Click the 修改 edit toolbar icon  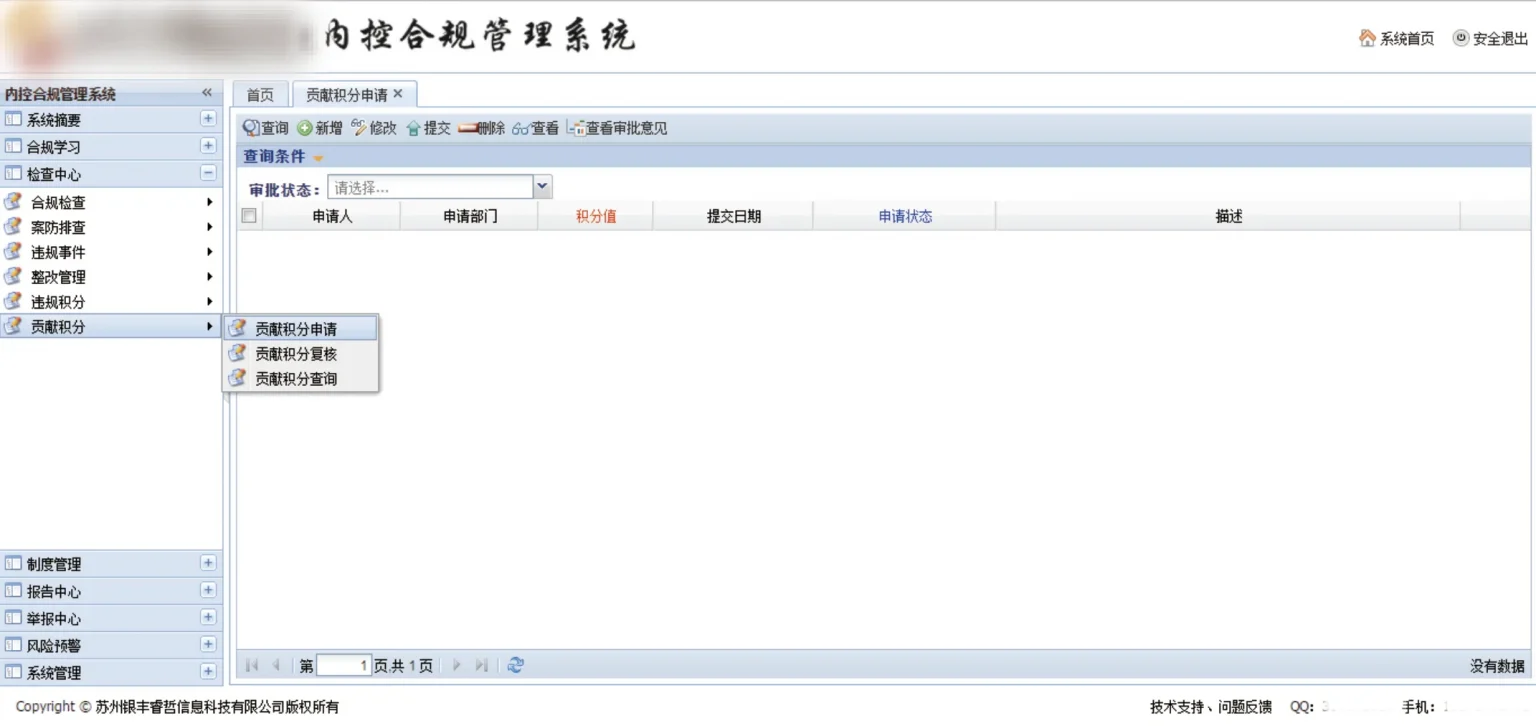point(359,128)
